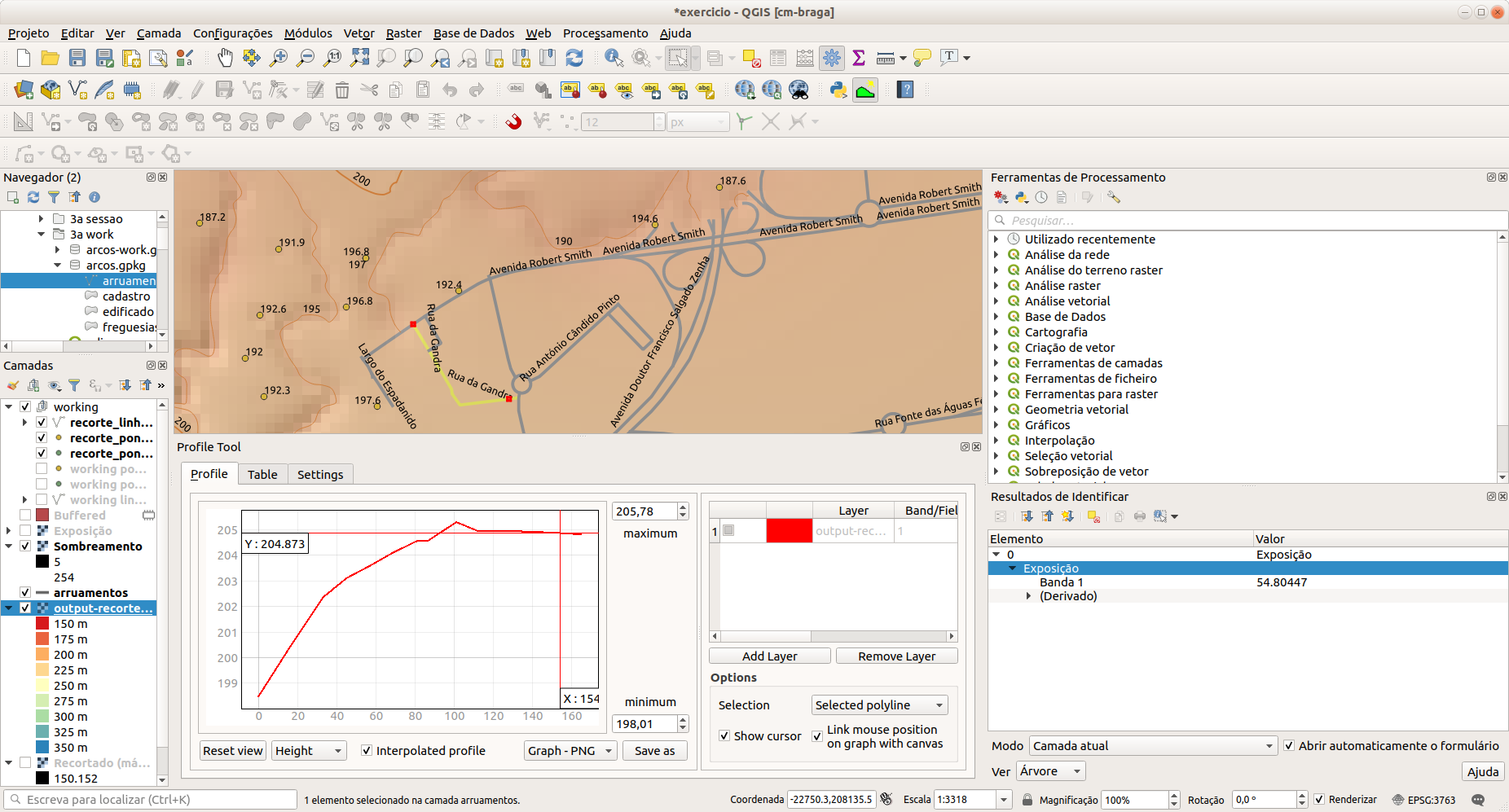The image size is (1509, 812).
Task: Click the red profile layer color swatch
Action: click(789, 531)
